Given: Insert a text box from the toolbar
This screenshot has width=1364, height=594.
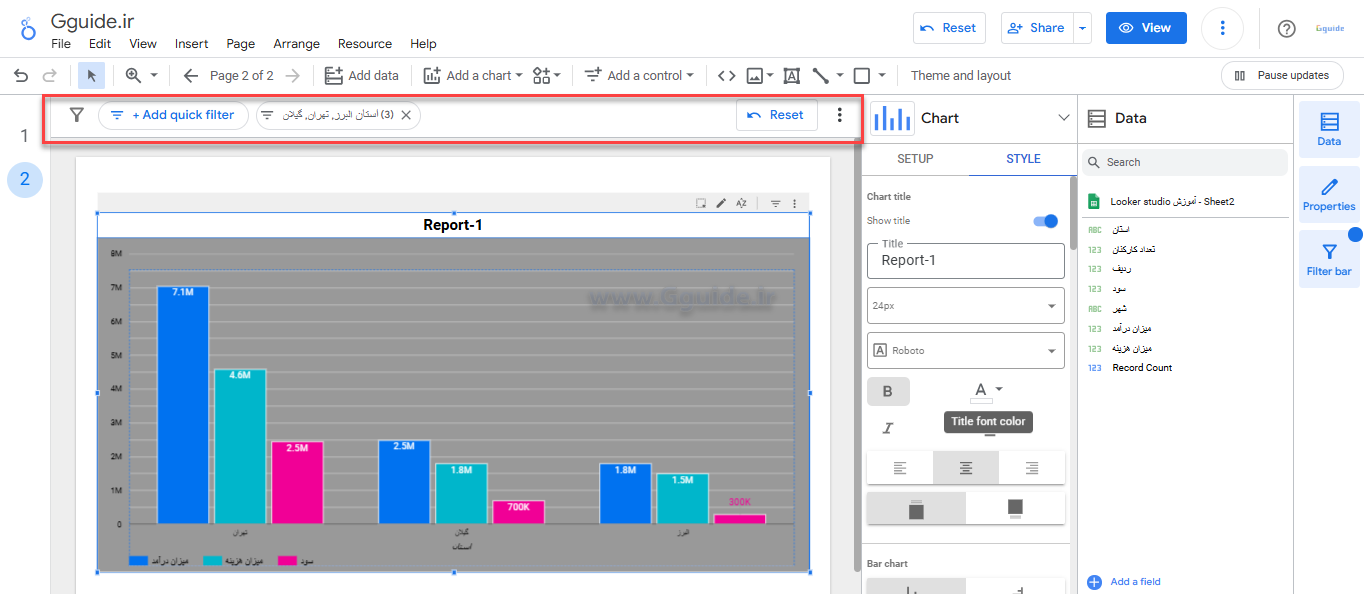Looking at the screenshot, I should tap(791, 75).
